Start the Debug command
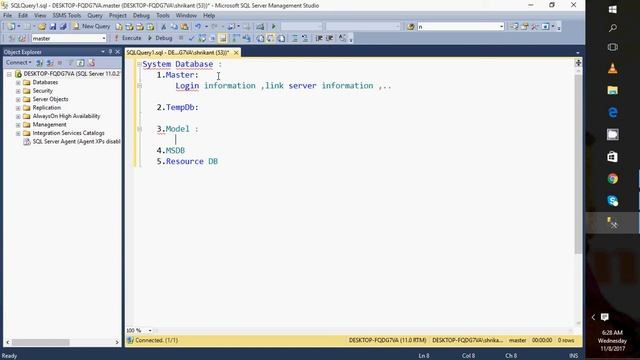This screenshot has height=360, width=640. (x=160, y=38)
